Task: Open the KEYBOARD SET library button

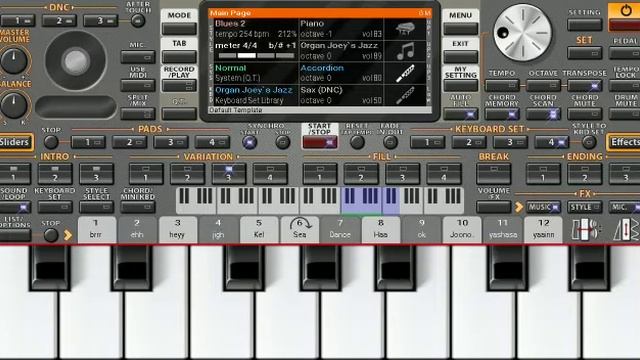Action: 55,207
